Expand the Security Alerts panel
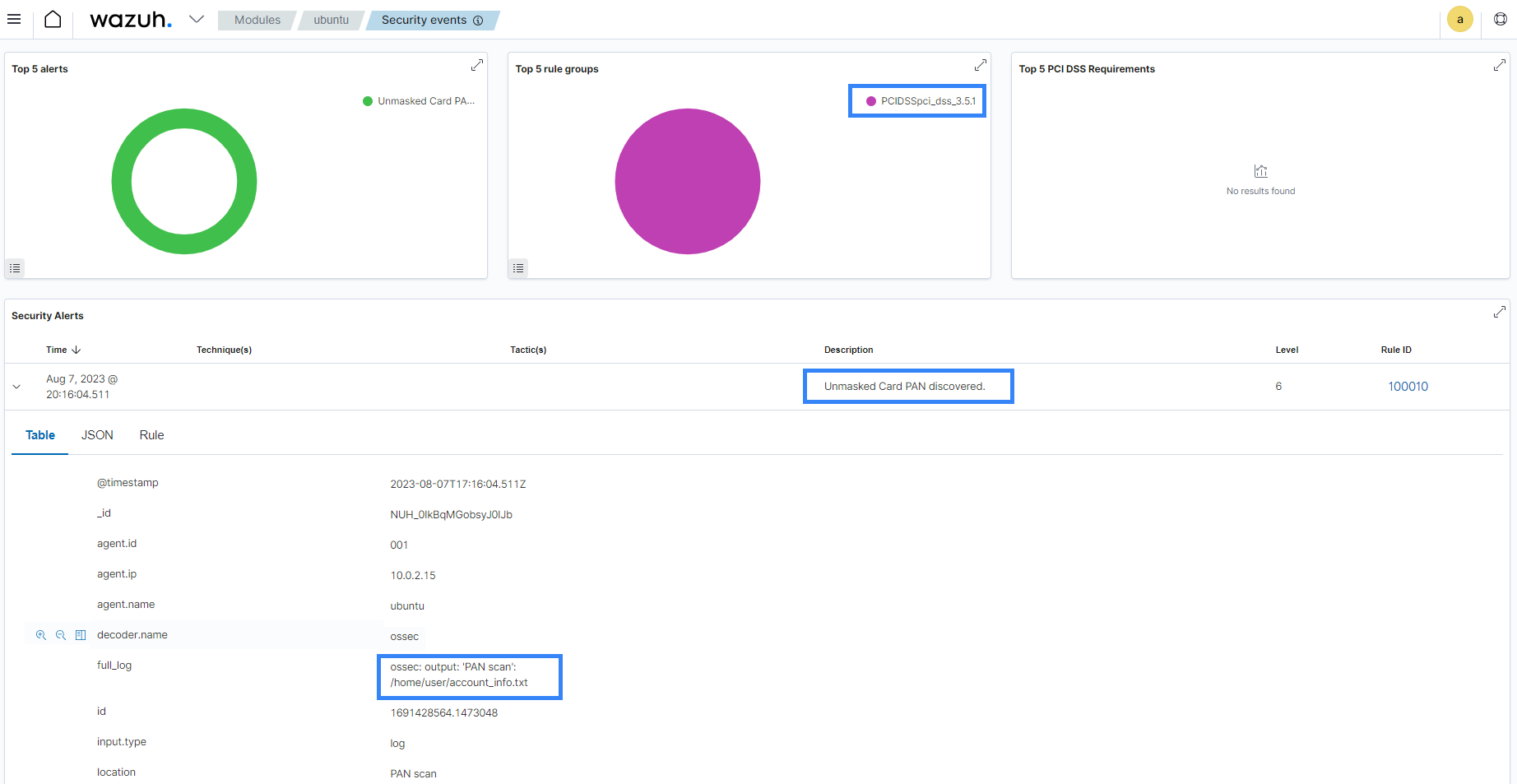 (1500, 312)
